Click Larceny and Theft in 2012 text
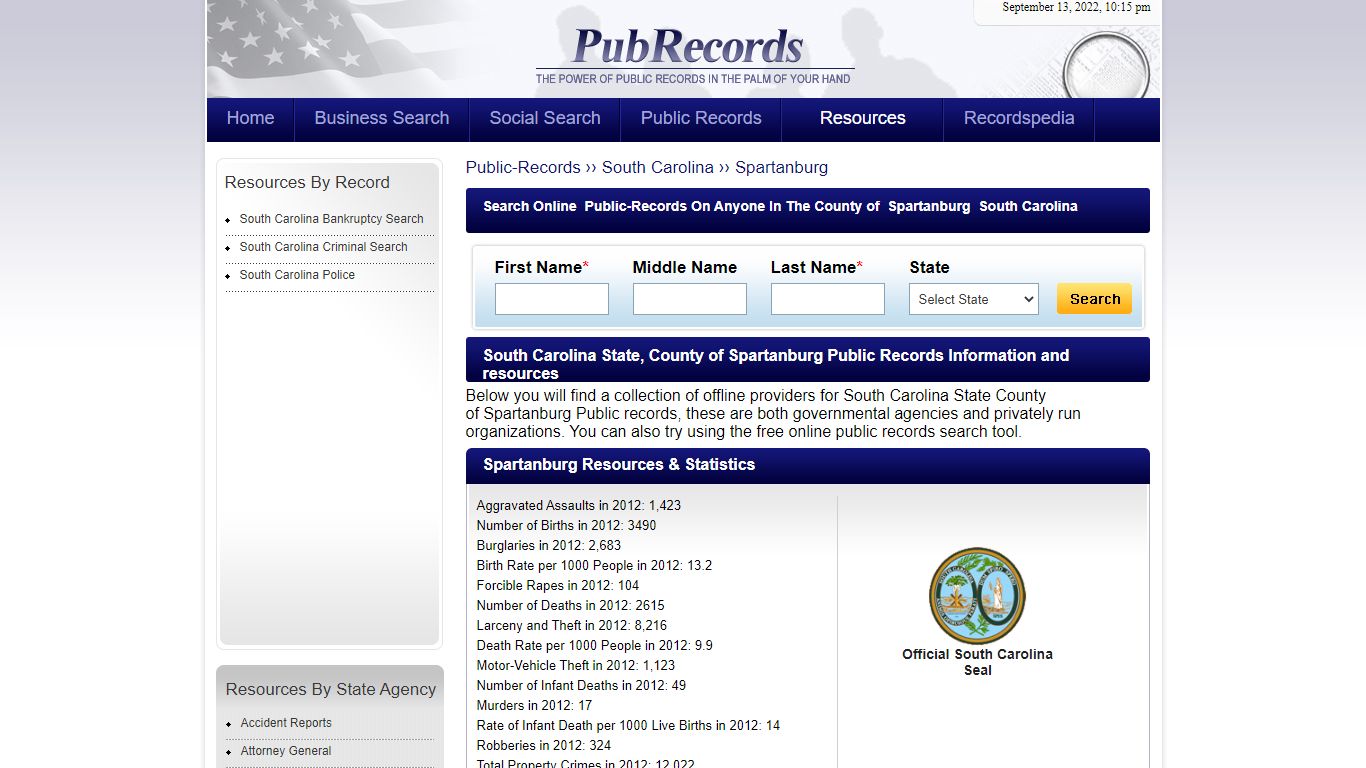 coord(572,626)
